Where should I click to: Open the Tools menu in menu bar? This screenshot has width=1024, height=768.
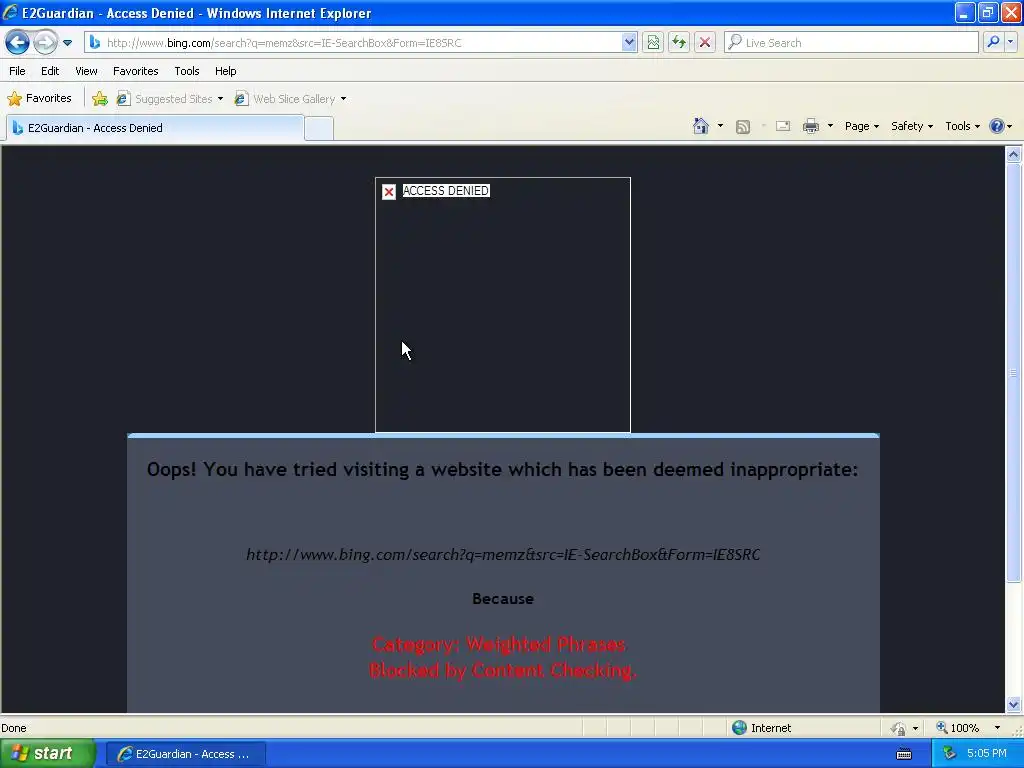(x=187, y=71)
